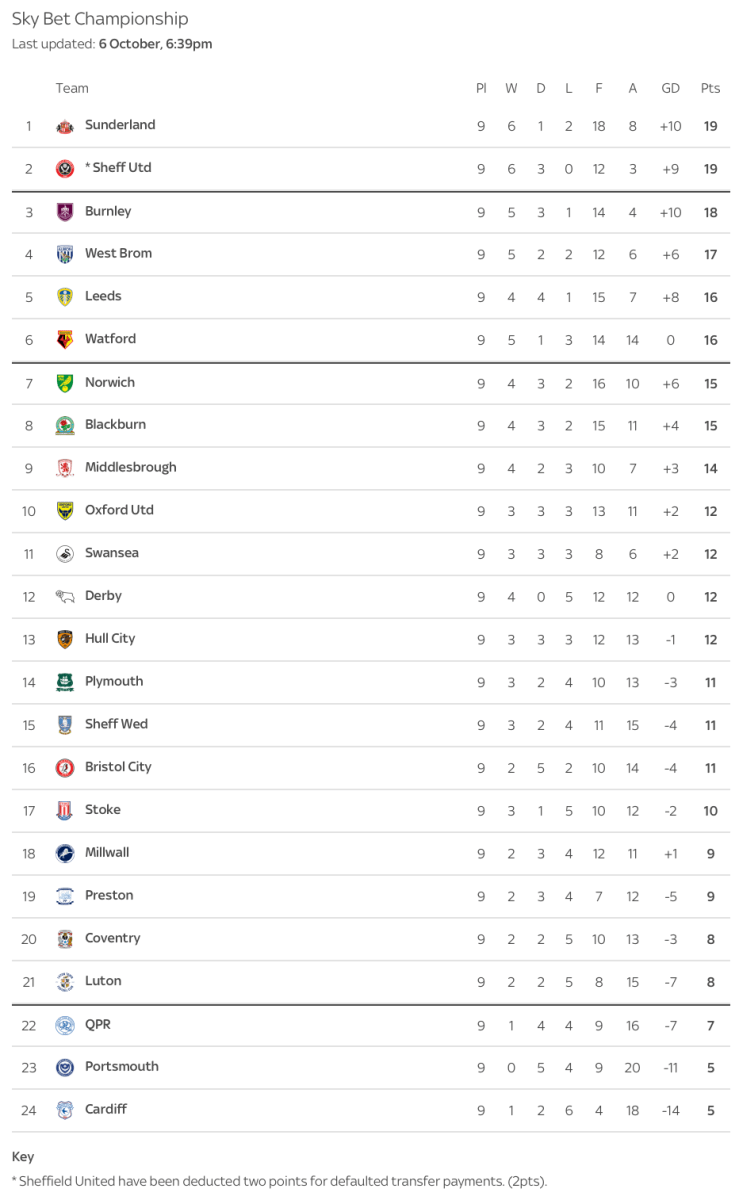739x1200 pixels.
Task: Open the Leeds team link
Action: coord(103,296)
